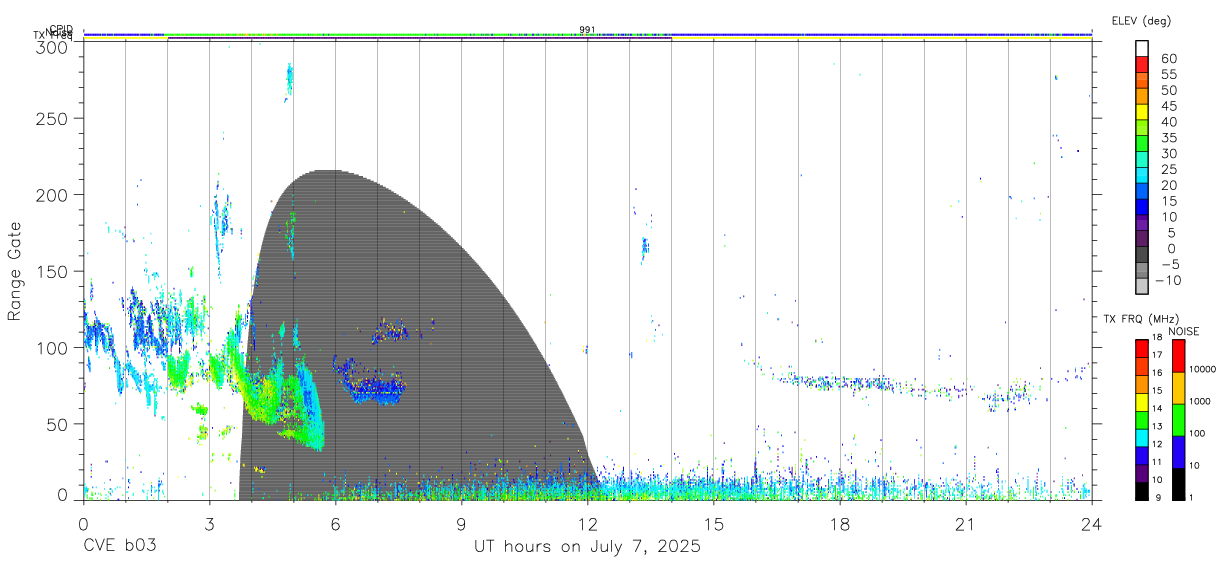This screenshot has width=1228, height=567.
Task: Click the y-axis tick label '150'
Action: (53, 271)
